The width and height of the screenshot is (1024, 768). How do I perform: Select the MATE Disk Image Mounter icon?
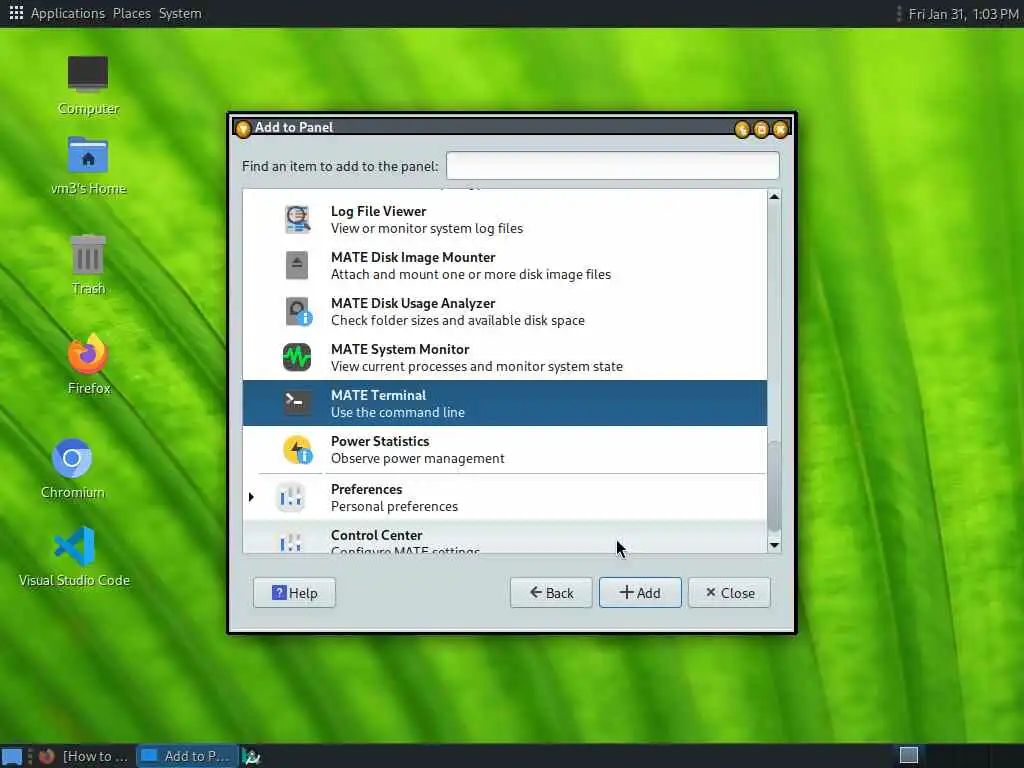click(x=297, y=265)
